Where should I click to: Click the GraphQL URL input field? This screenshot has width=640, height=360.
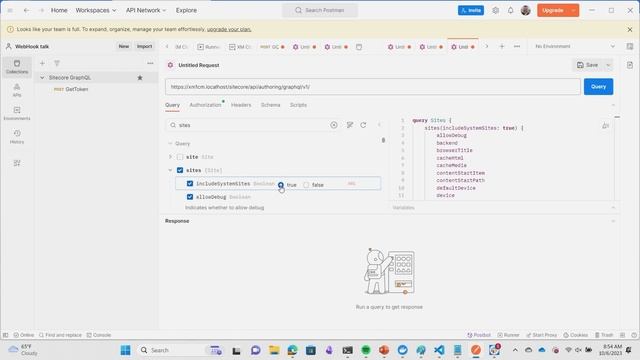pos(373,87)
